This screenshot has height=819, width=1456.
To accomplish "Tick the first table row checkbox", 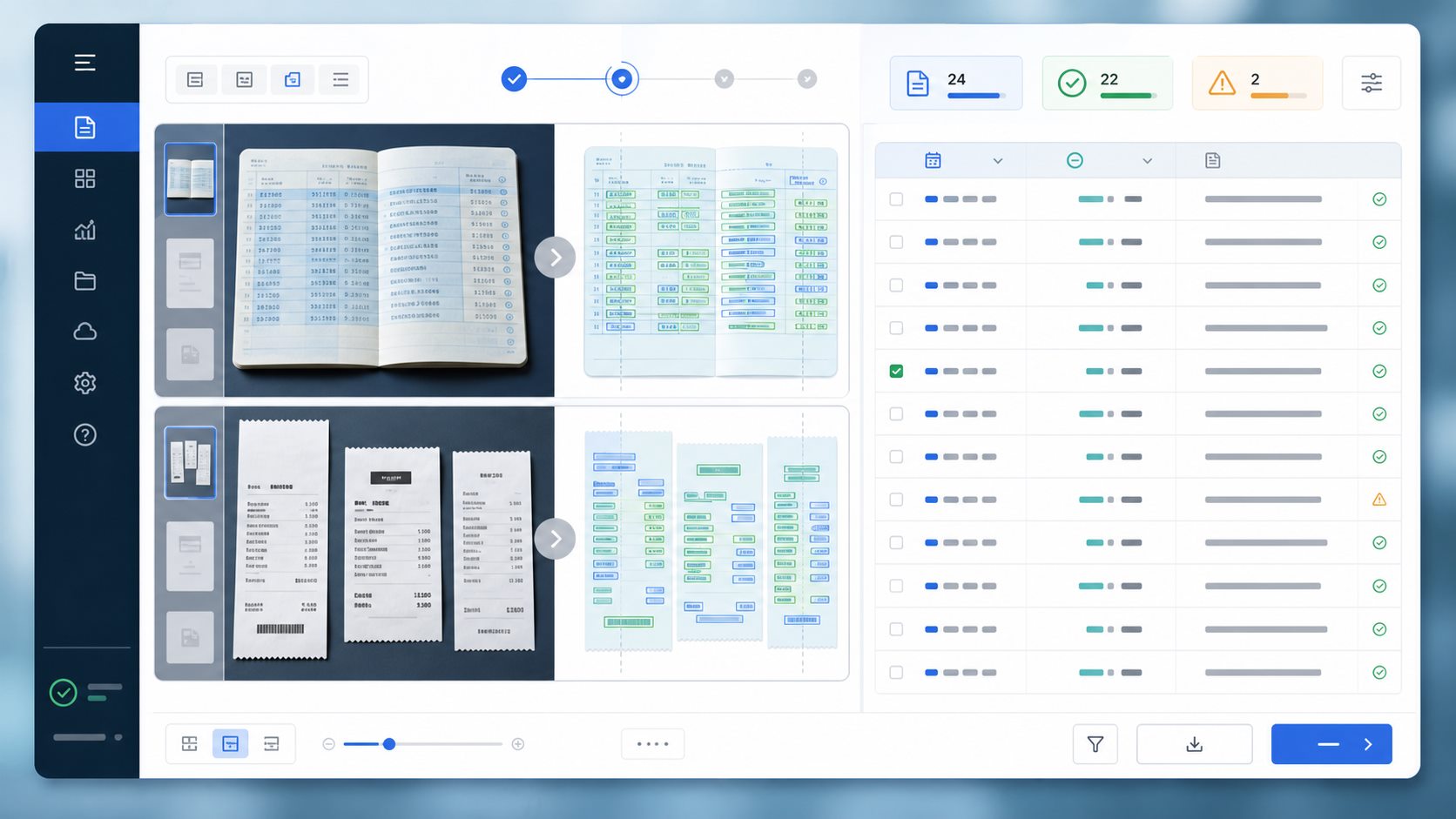I will point(896,199).
